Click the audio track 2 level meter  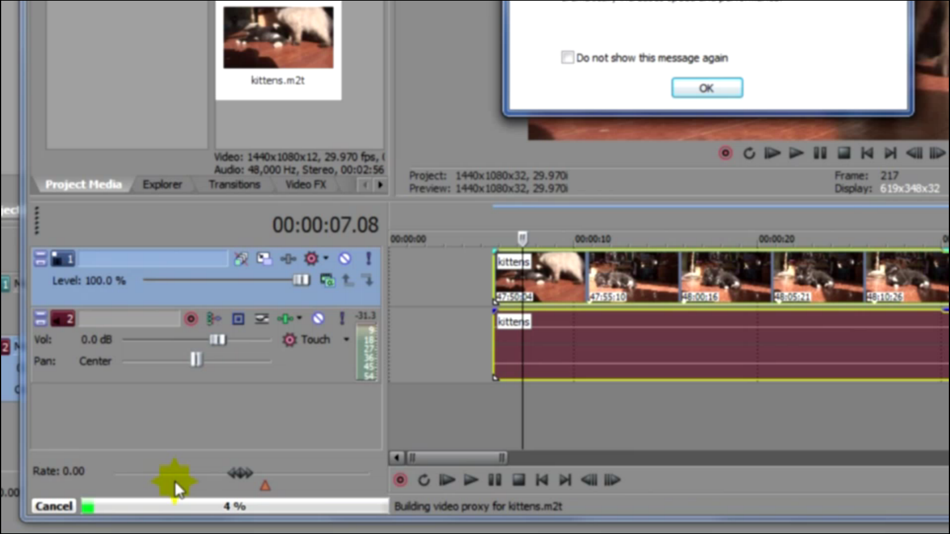tap(367, 353)
